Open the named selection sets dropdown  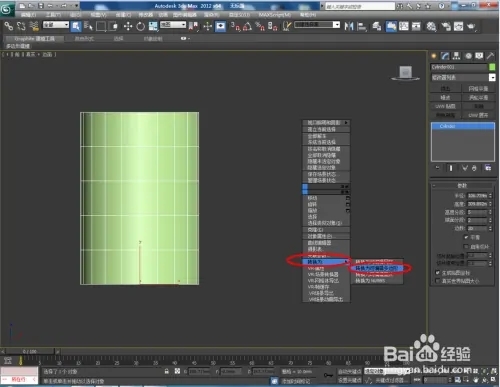pyautogui.click(x=317, y=25)
